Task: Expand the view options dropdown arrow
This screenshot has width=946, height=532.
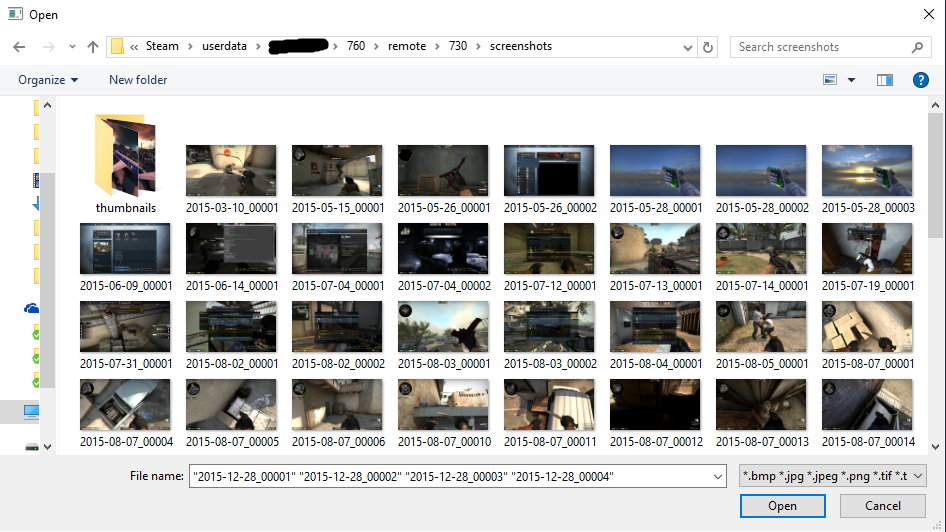Action: (851, 80)
